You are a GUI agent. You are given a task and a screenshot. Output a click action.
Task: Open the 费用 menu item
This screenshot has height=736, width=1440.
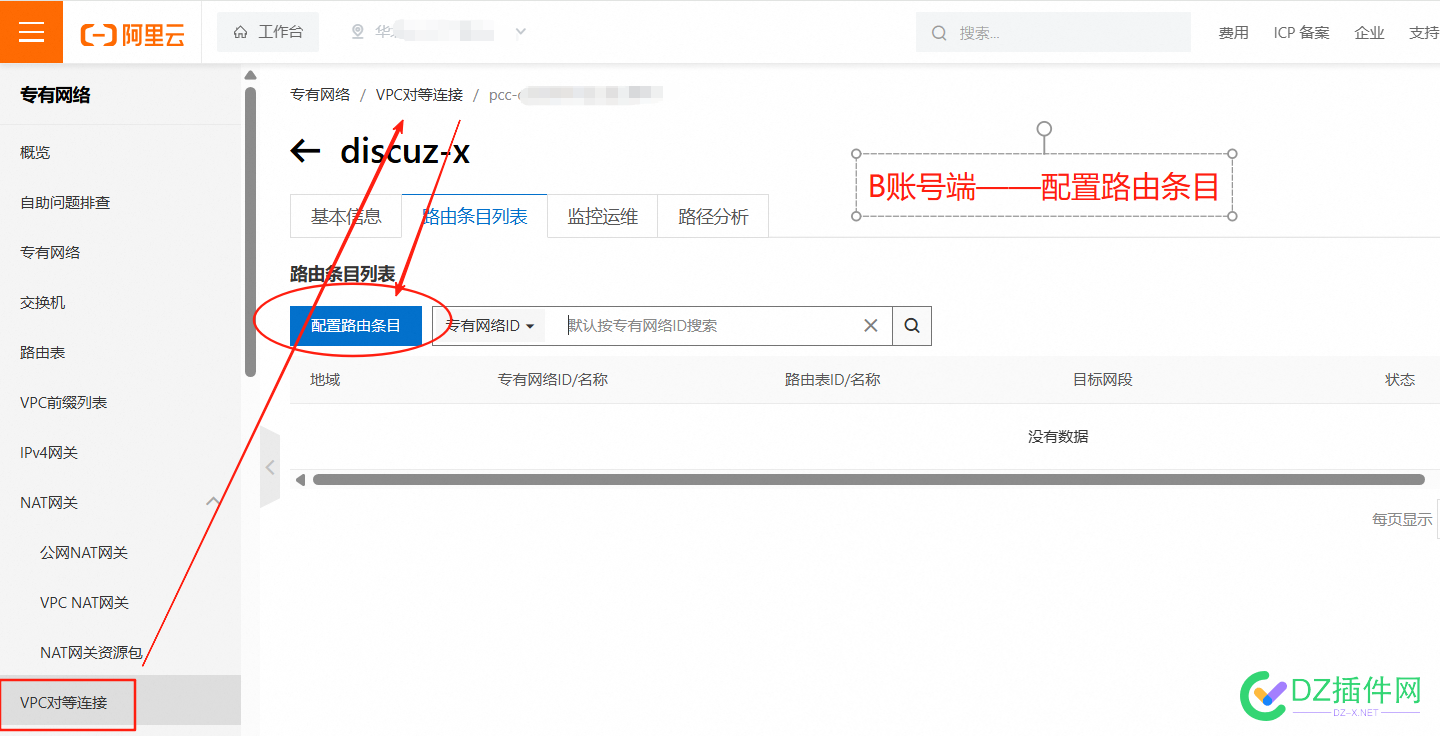[1234, 32]
